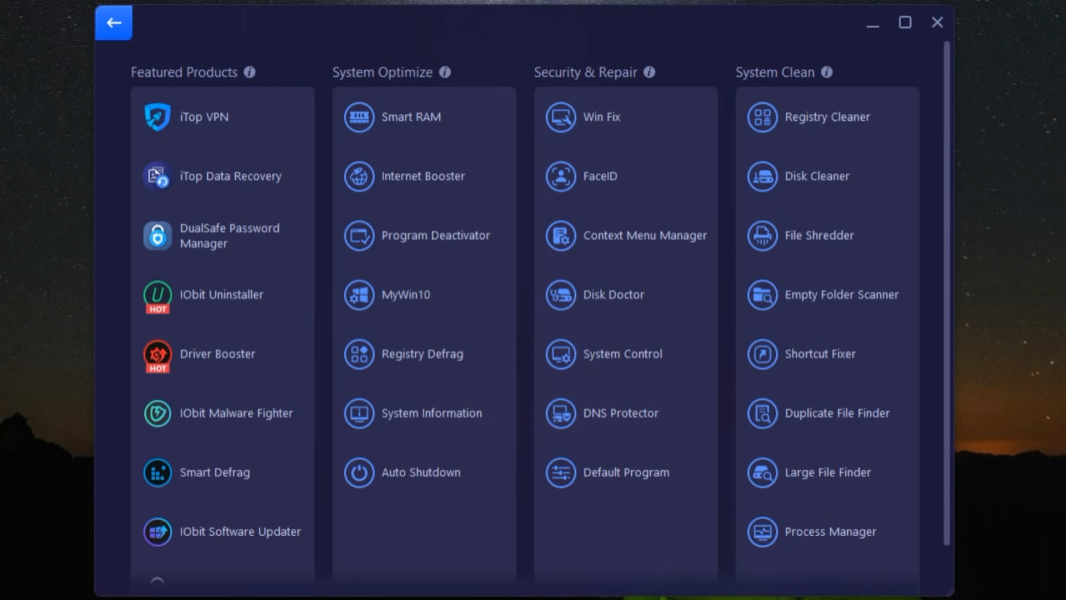This screenshot has height=600, width=1066.
Task: Select the Win Fix label
Action: pyautogui.click(x=602, y=117)
